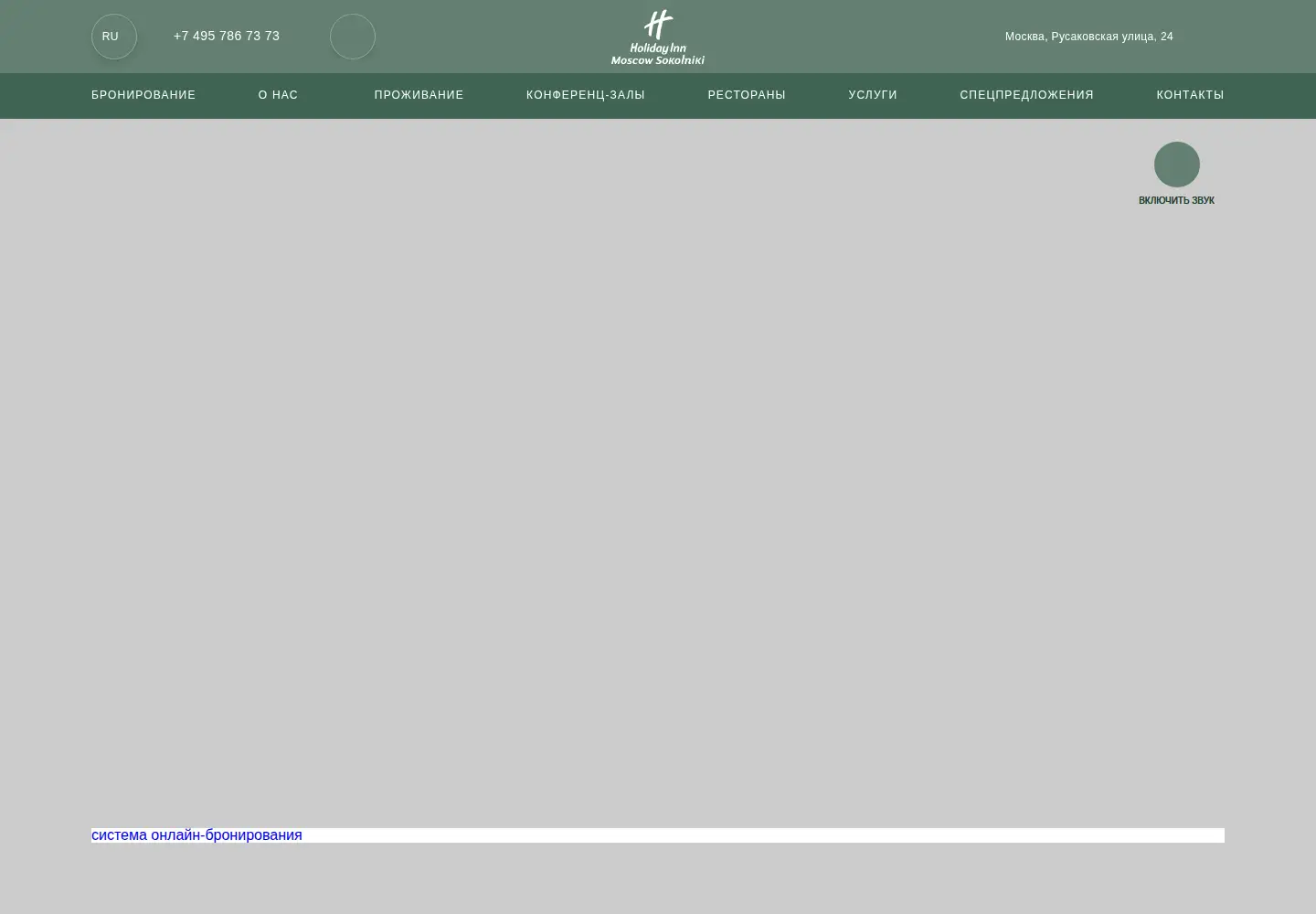Open the Конференц-залы menu item
1316x914 pixels.
coord(586,95)
